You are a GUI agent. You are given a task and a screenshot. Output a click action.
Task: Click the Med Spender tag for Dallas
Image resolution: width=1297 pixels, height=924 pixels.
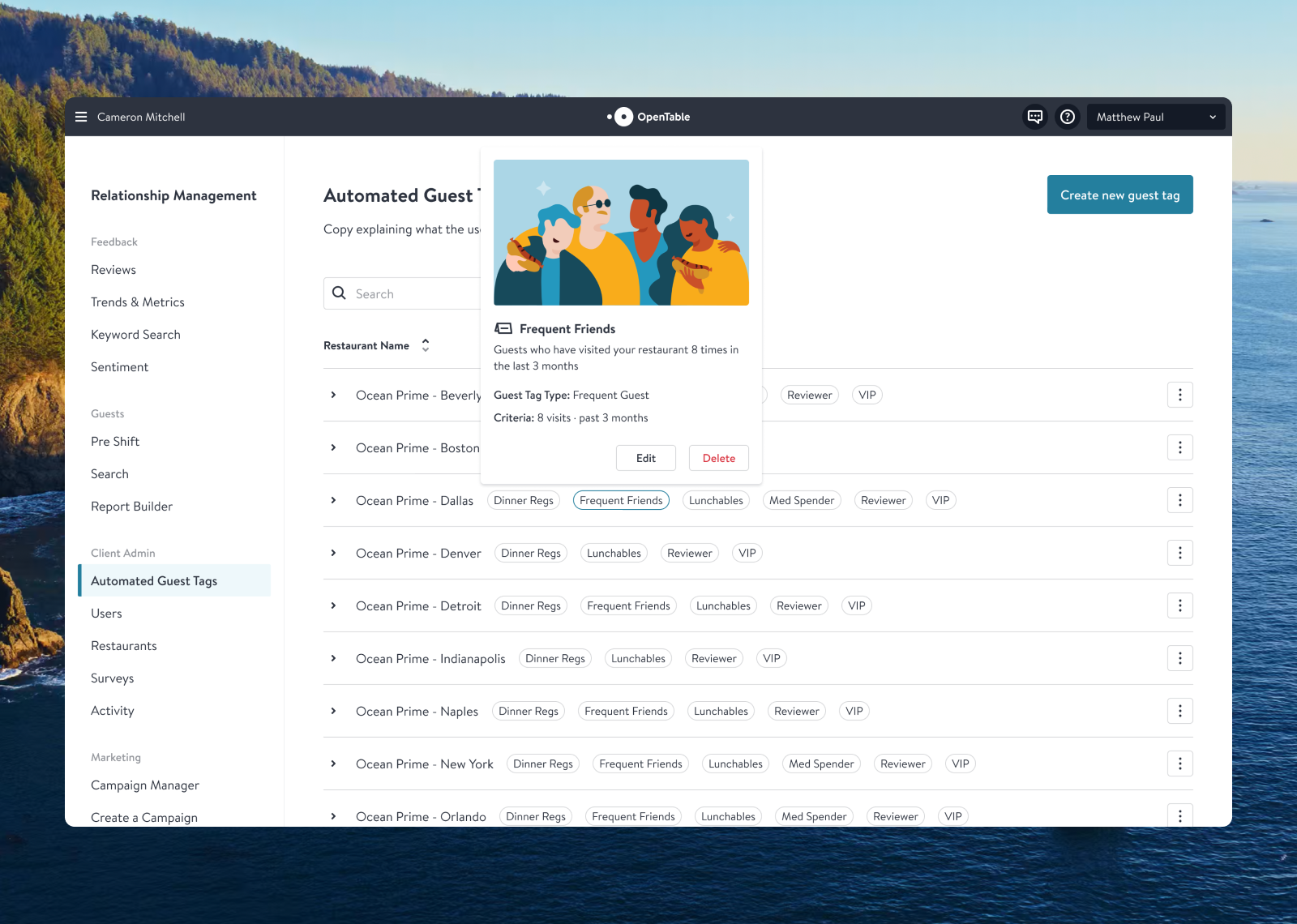coord(802,500)
